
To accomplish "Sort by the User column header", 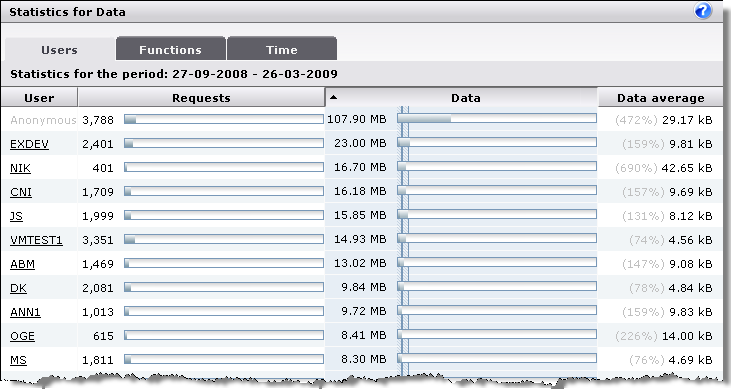I will point(39,97).
